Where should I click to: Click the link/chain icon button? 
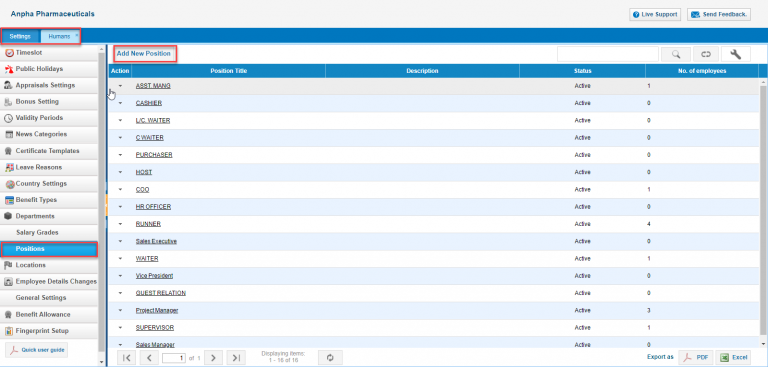(x=706, y=54)
